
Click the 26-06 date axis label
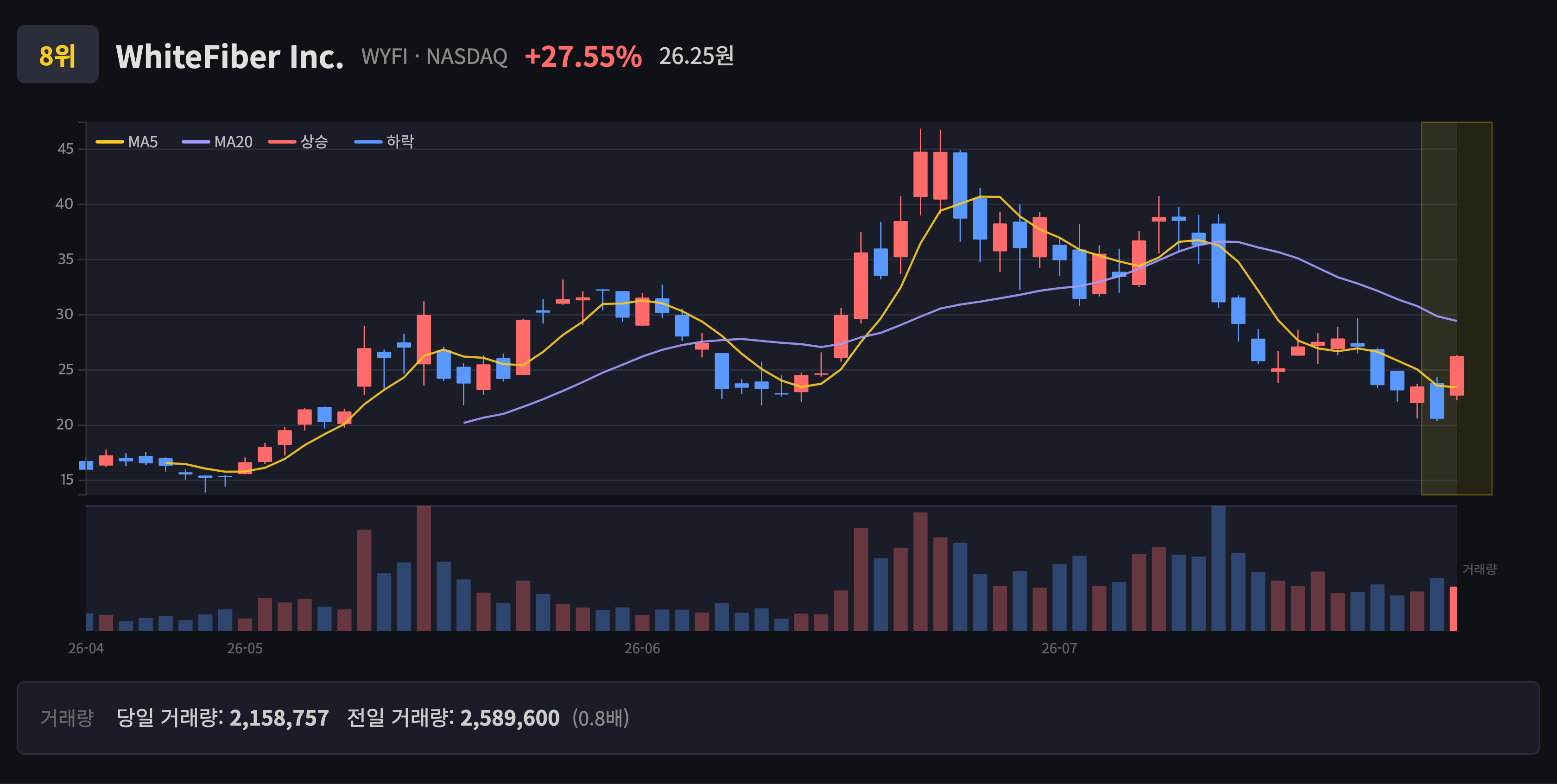click(x=642, y=649)
